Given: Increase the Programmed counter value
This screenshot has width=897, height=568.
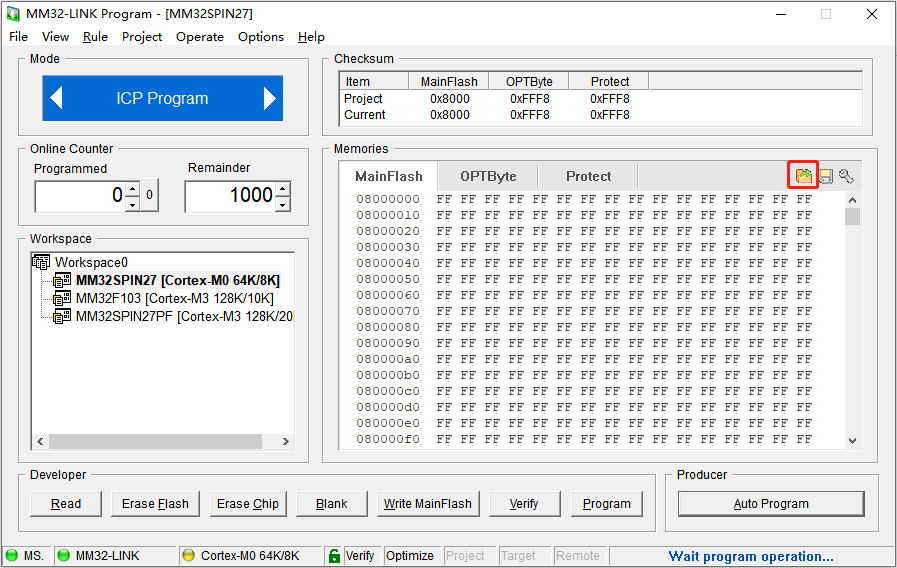Looking at the screenshot, I should [133, 189].
